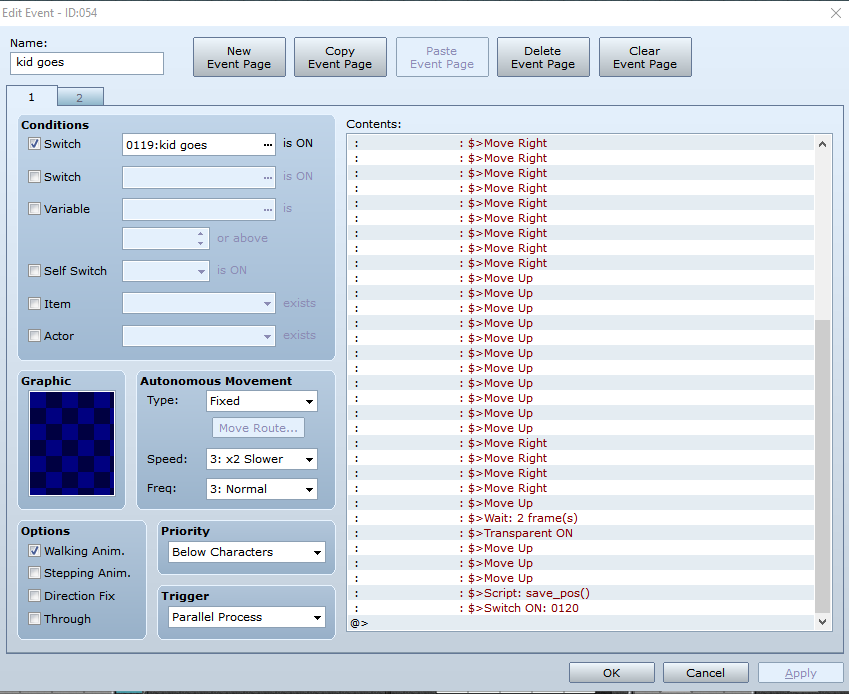Open the second Switch selection dialog
849x694 pixels.
(268, 177)
